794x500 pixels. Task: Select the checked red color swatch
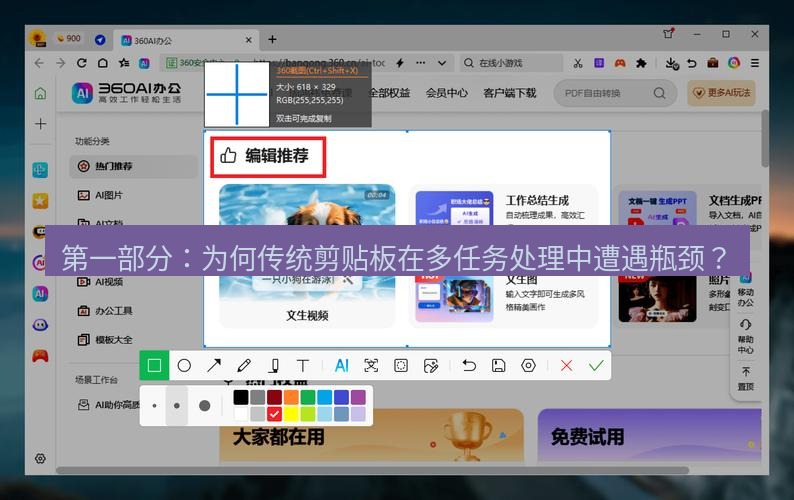pos(274,414)
